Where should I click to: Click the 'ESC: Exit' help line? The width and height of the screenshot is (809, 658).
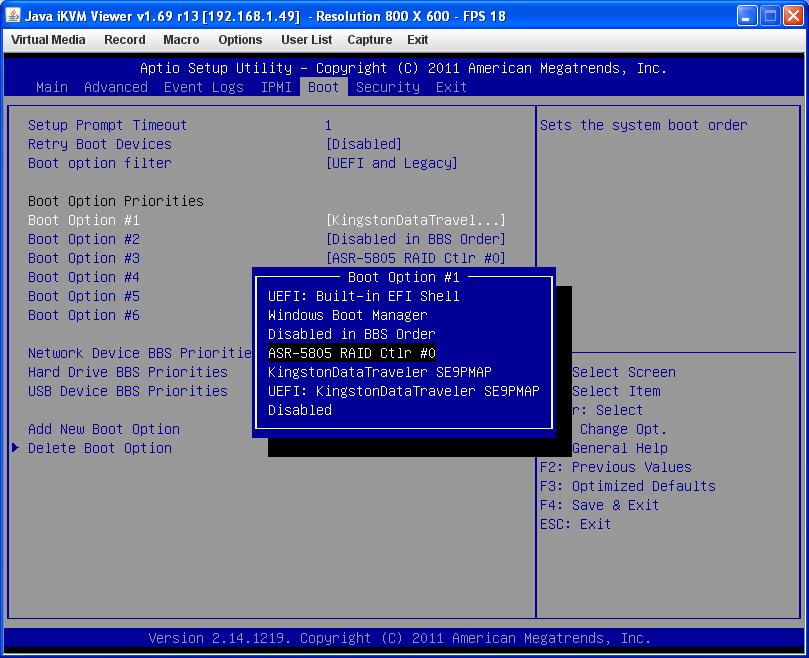pos(575,524)
